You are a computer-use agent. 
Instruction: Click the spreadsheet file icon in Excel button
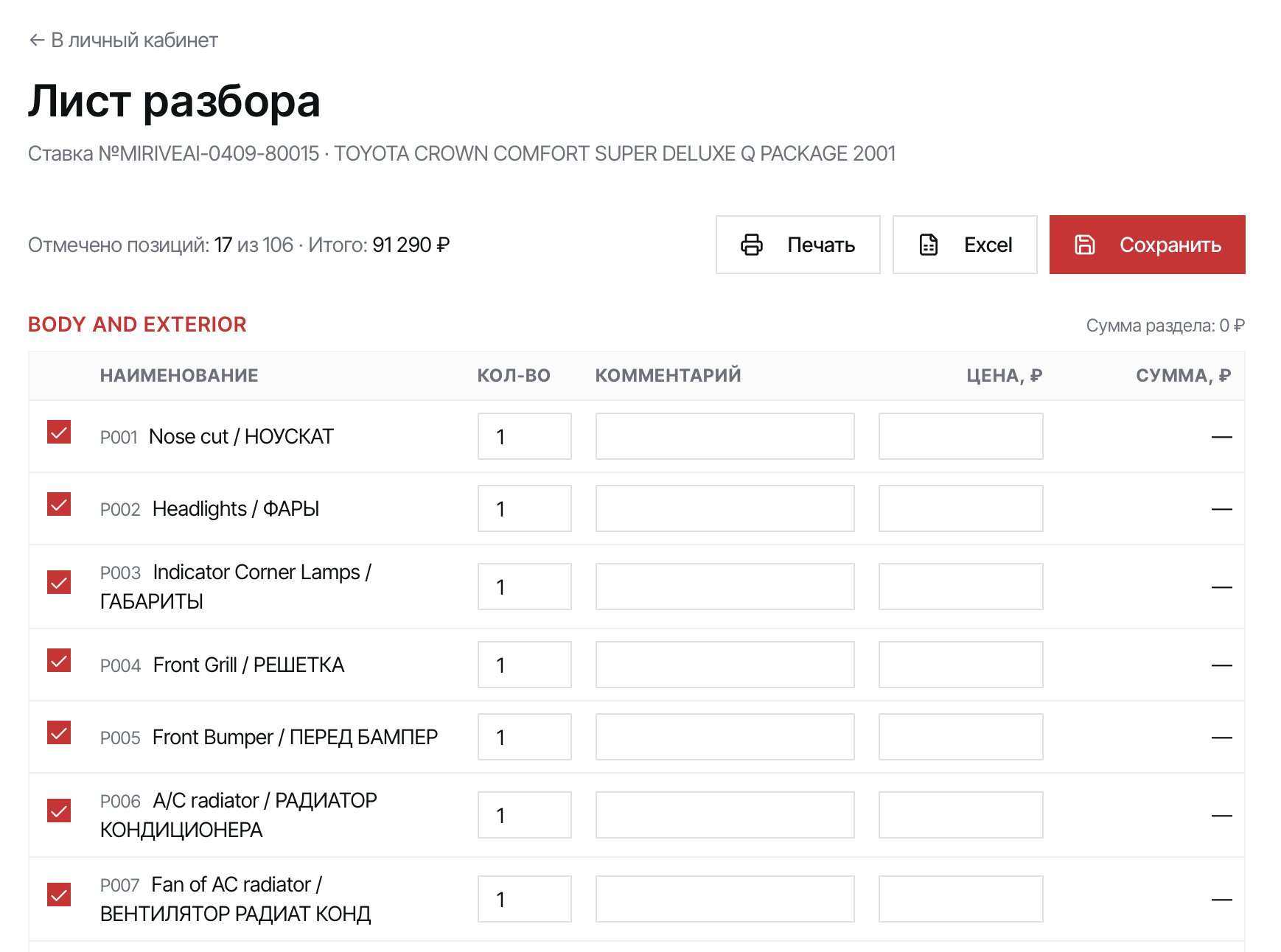pos(928,245)
